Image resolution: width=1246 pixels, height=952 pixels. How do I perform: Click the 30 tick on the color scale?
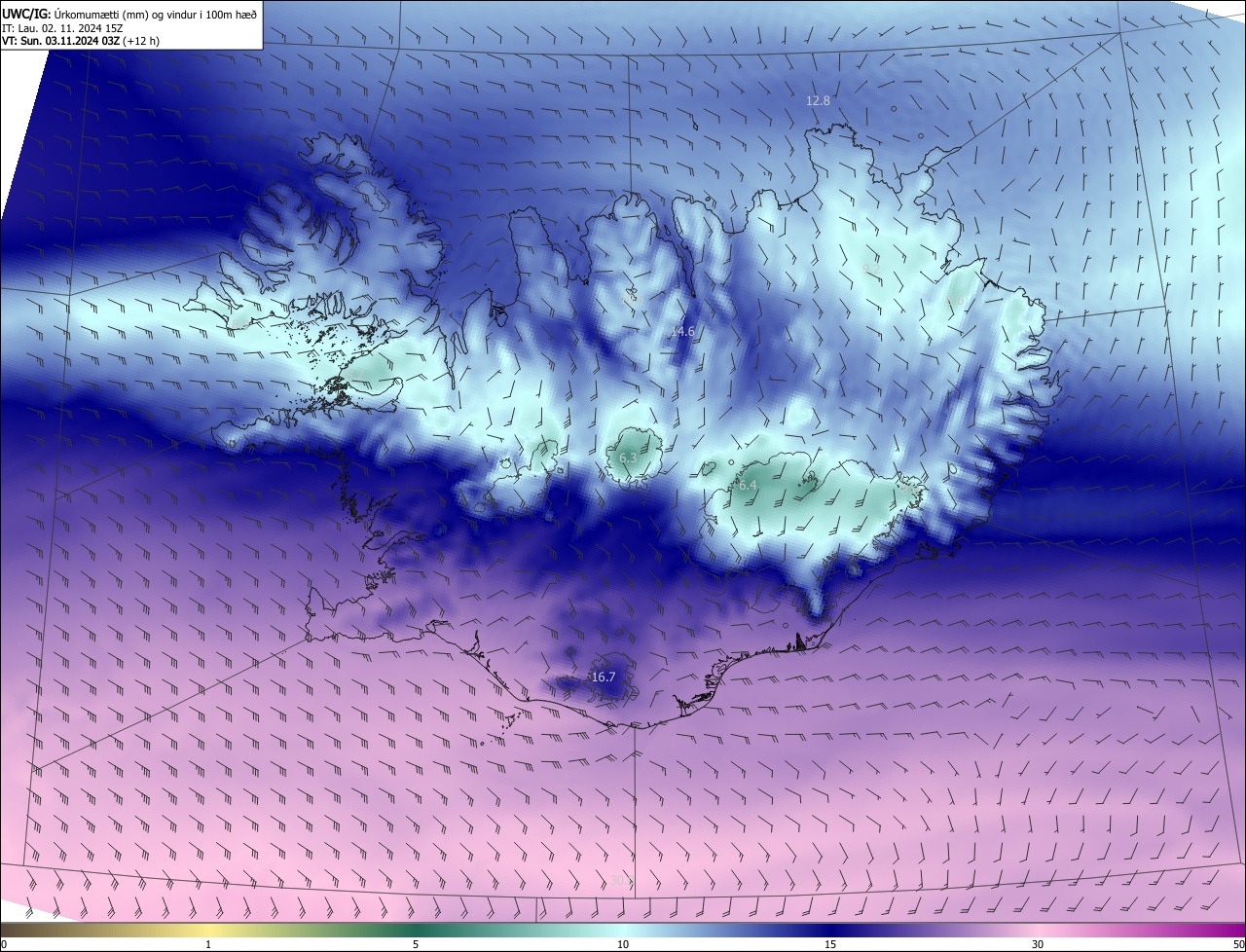[x=1038, y=944]
